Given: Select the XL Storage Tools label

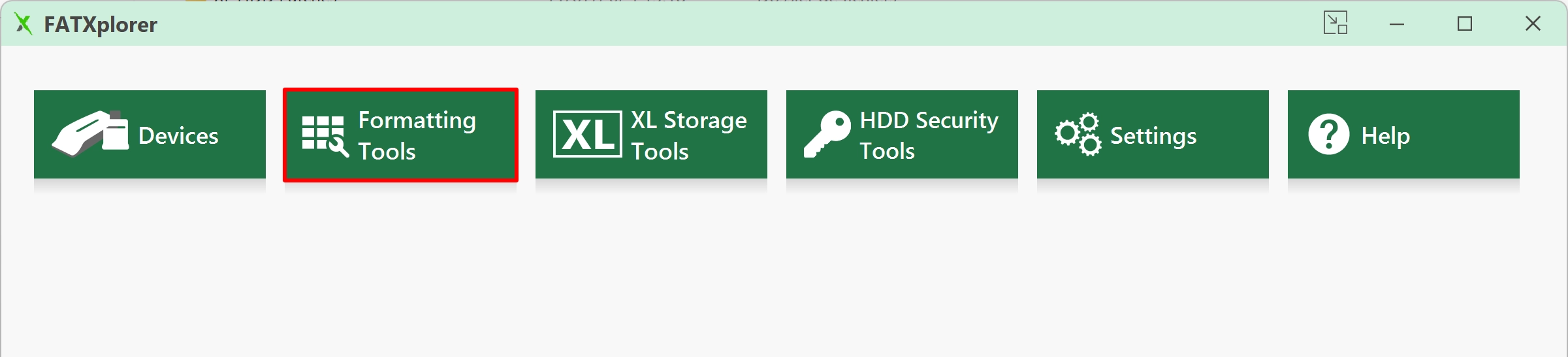Looking at the screenshot, I should pos(689,135).
